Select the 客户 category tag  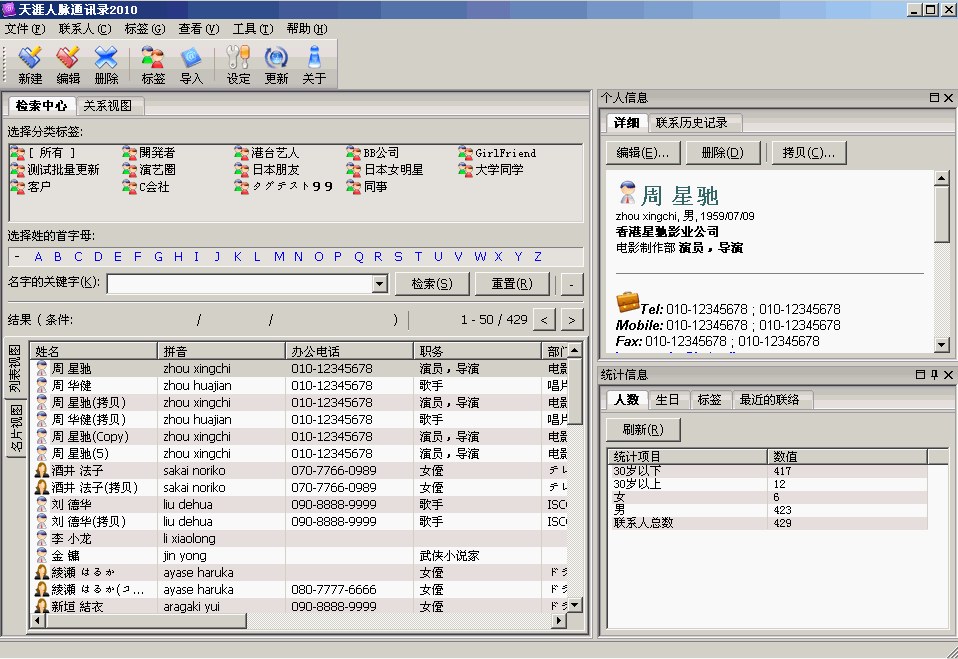coord(31,187)
